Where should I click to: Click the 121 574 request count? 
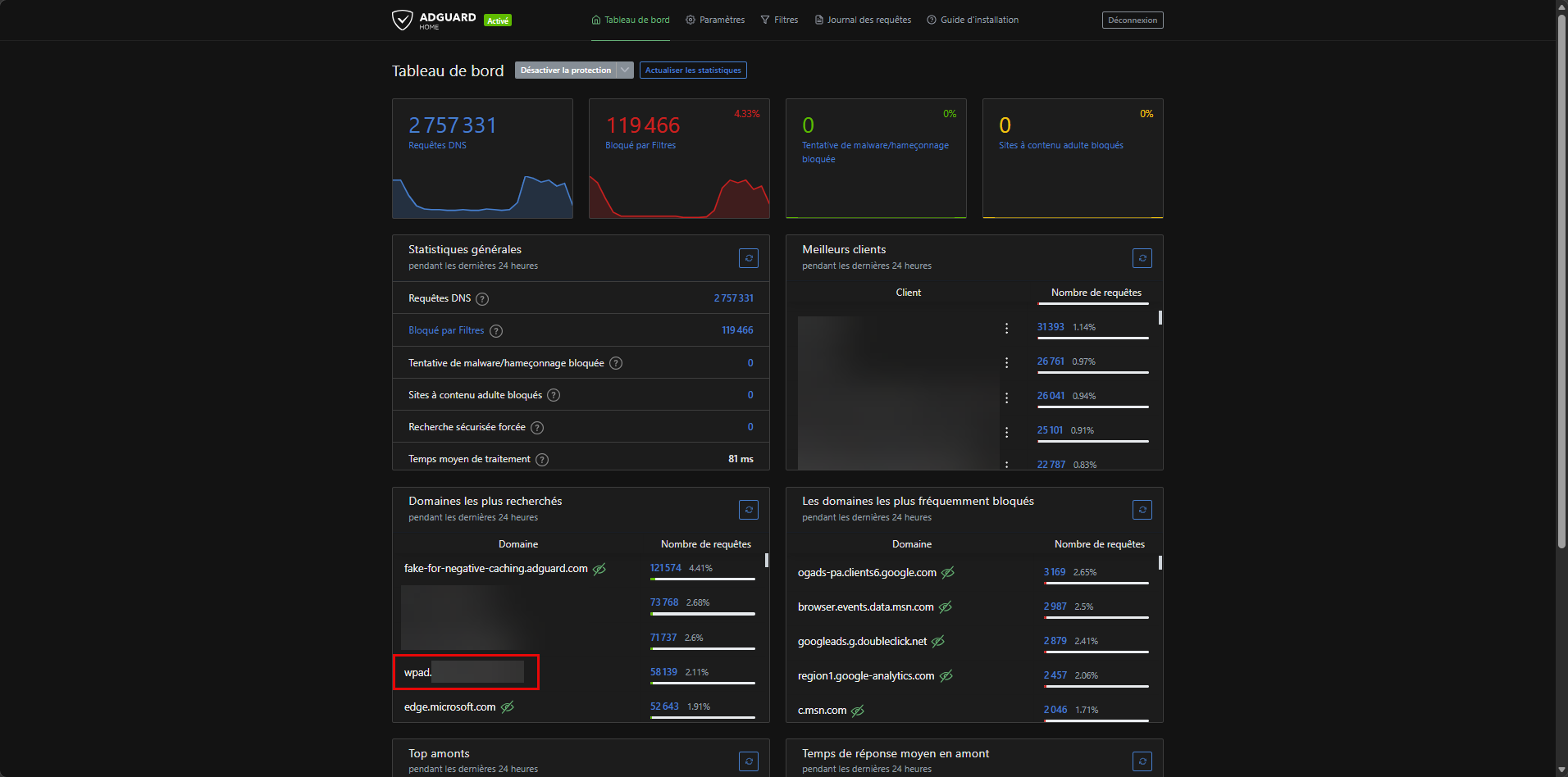(666, 568)
